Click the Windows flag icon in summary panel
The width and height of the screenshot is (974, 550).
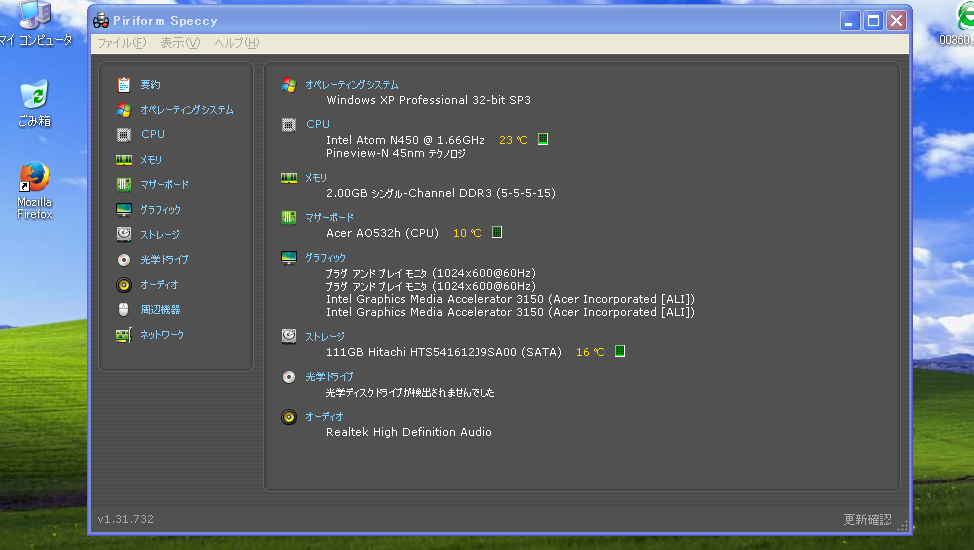click(x=289, y=85)
